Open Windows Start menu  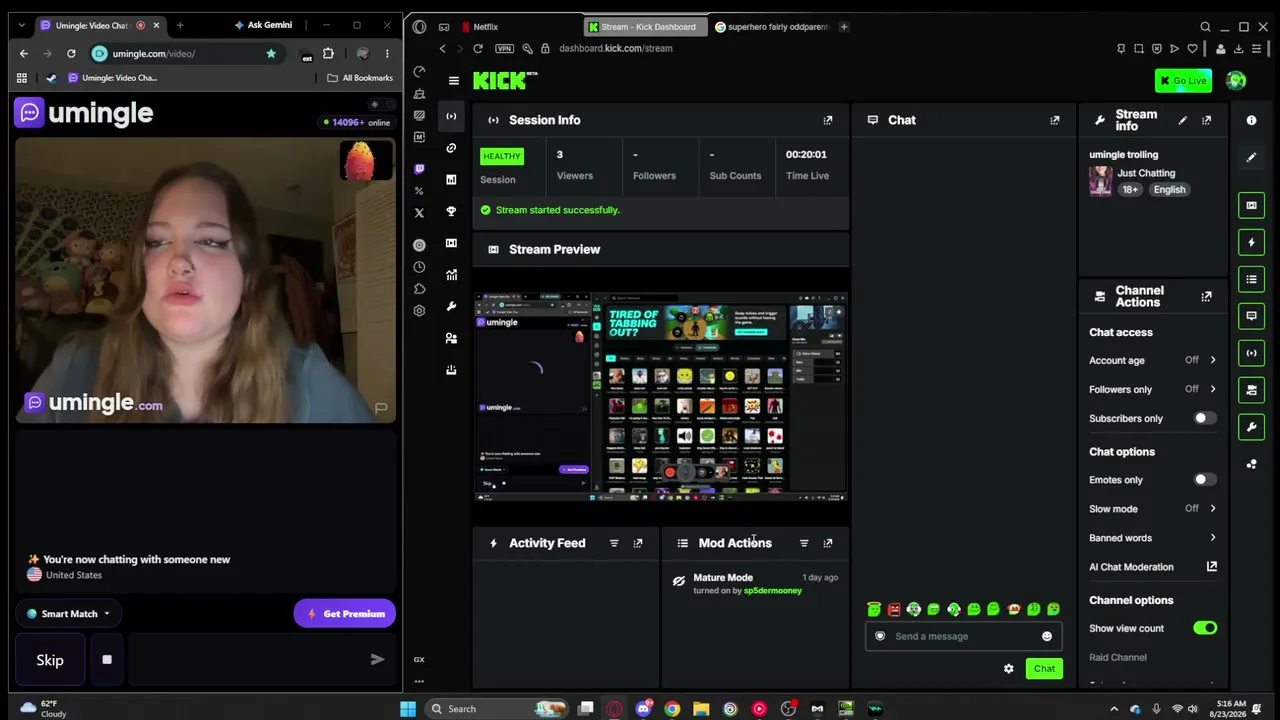(x=408, y=709)
